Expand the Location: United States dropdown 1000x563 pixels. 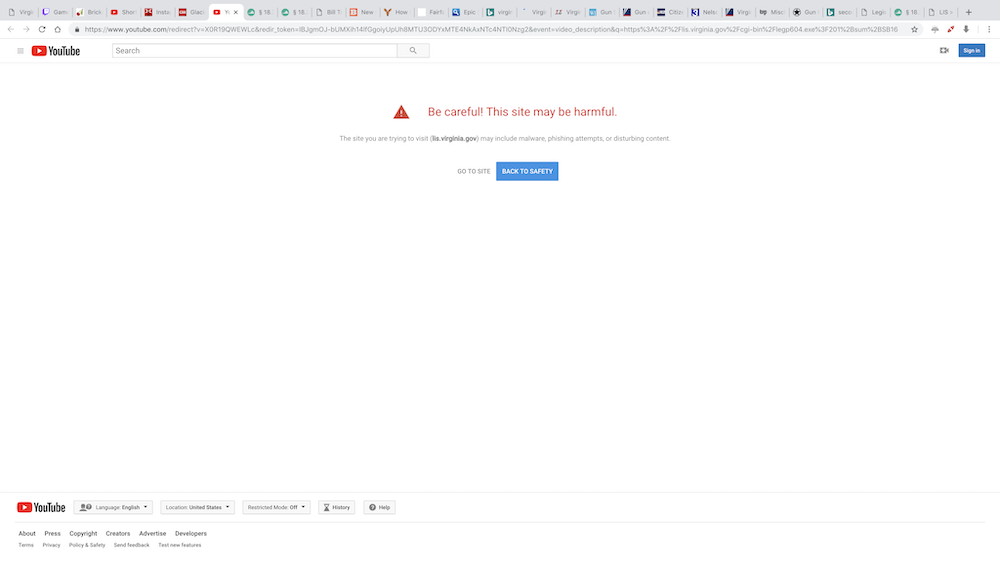pyautogui.click(x=197, y=507)
